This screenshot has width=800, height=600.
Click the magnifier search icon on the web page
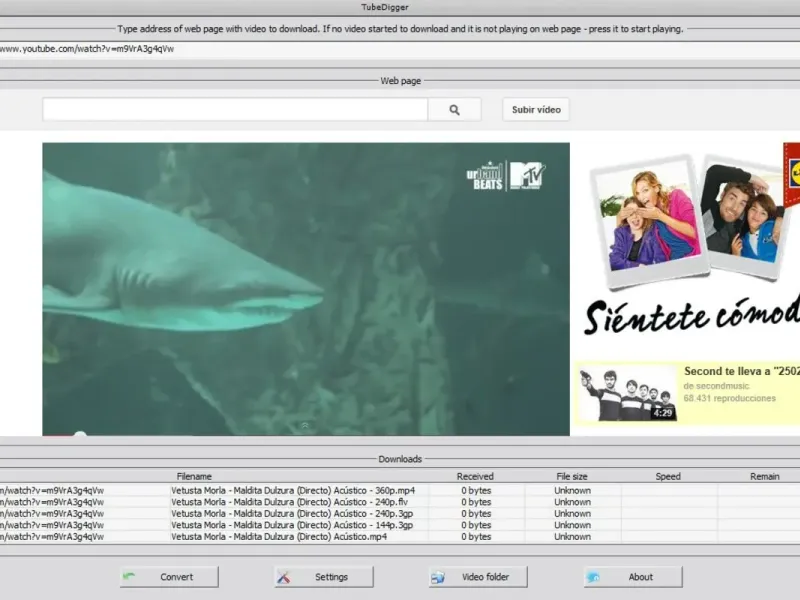[454, 110]
